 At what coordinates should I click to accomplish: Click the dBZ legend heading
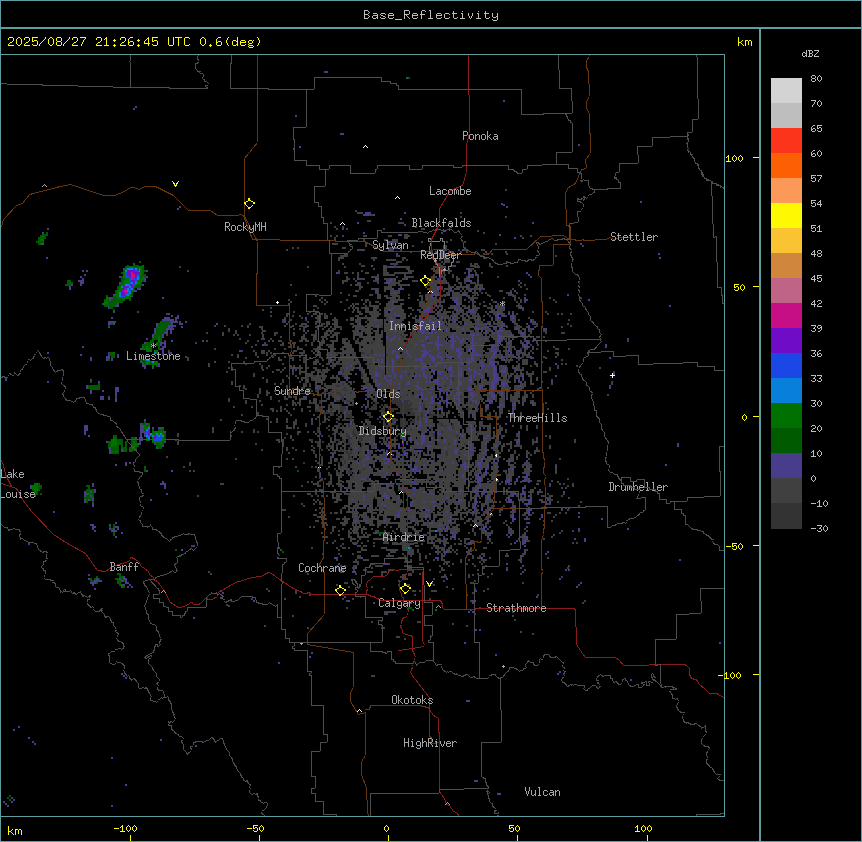810,53
